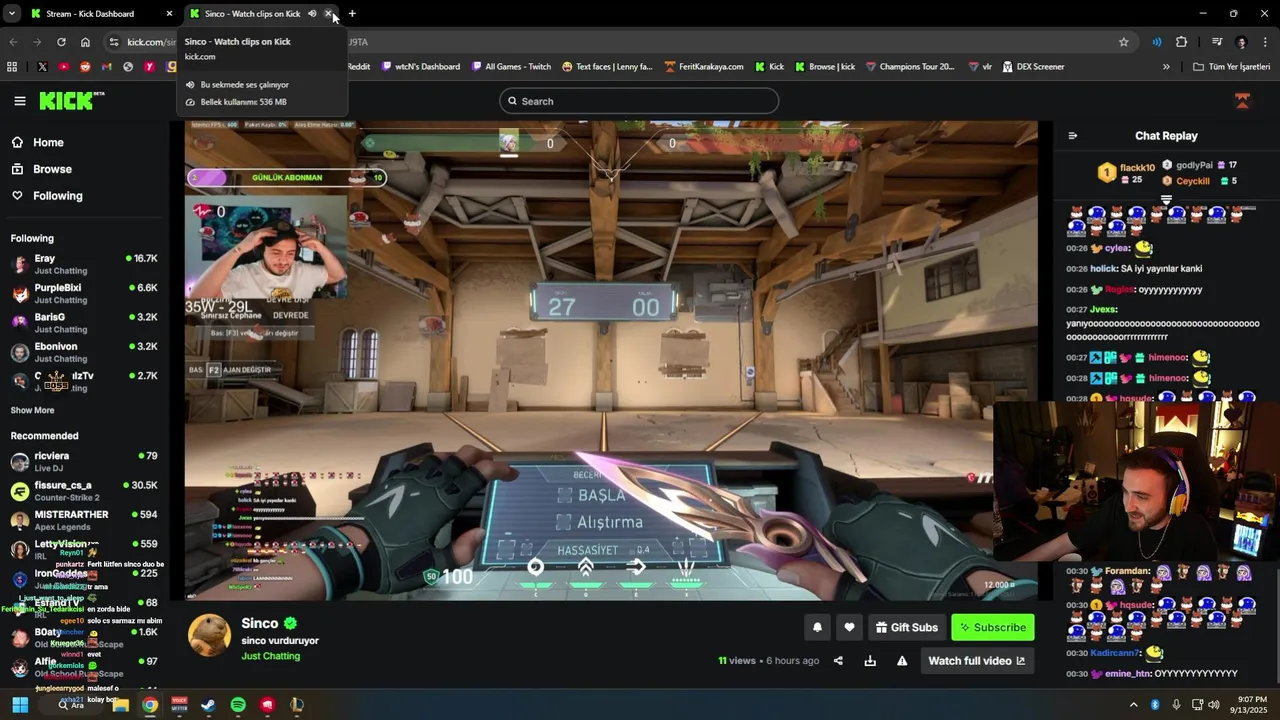Open YouTube bookmark icon

point(64,67)
